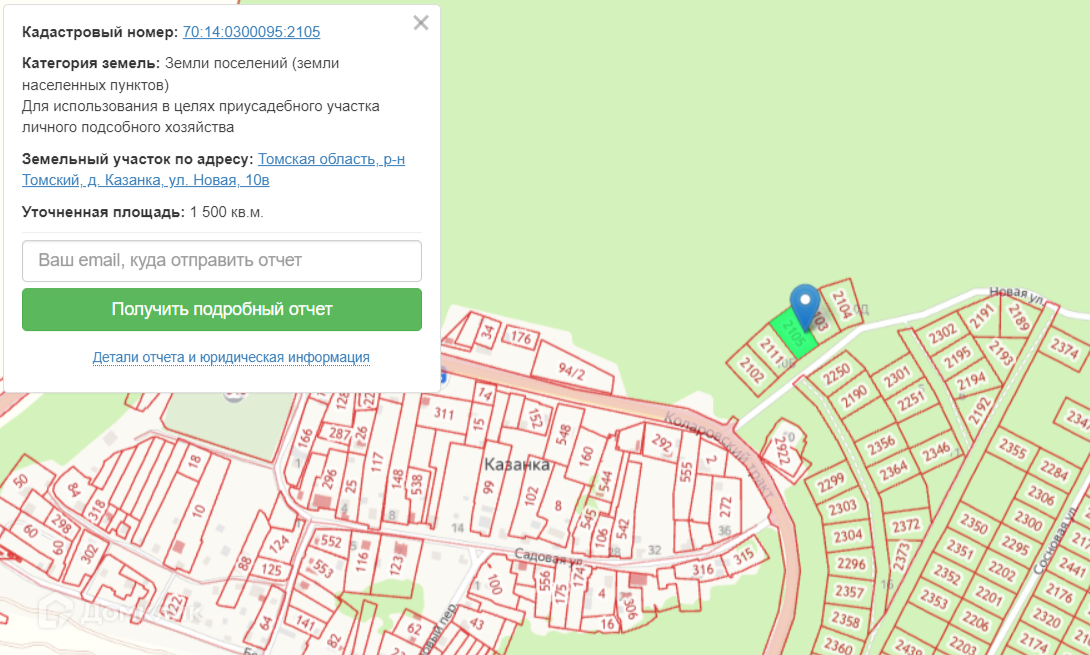Select parcel 2372 on the map
This screenshot has width=1090, height=655.
[906, 526]
